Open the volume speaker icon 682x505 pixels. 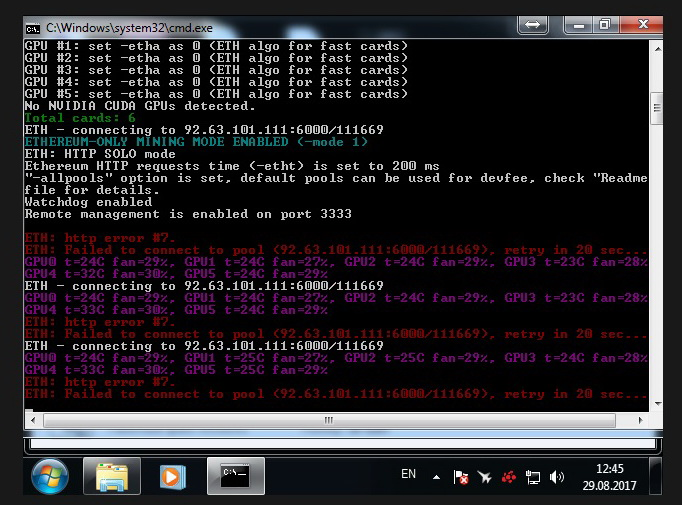(x=557, y=478)
